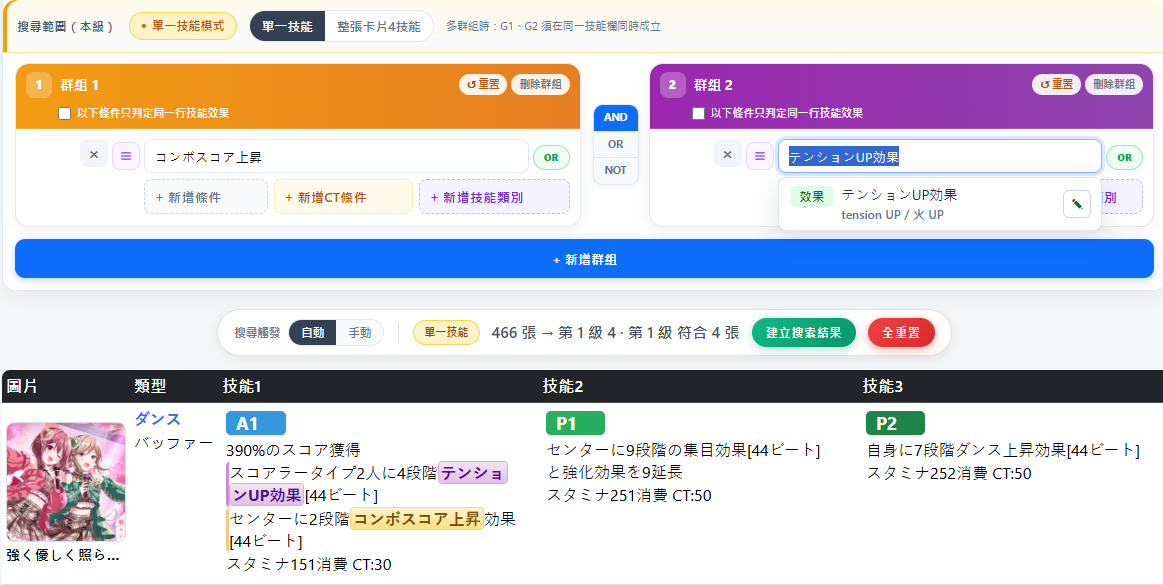
Task: Click the A1 skill badge
Action: tap(256, 423)
